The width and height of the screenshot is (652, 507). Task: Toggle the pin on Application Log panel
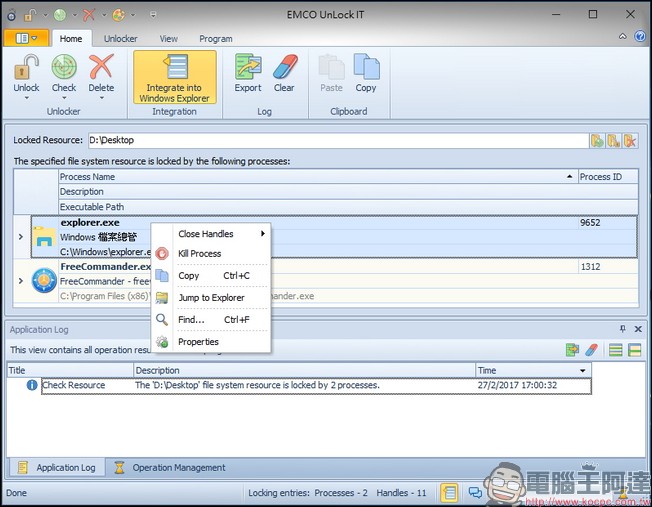click(x=623, y=329)
